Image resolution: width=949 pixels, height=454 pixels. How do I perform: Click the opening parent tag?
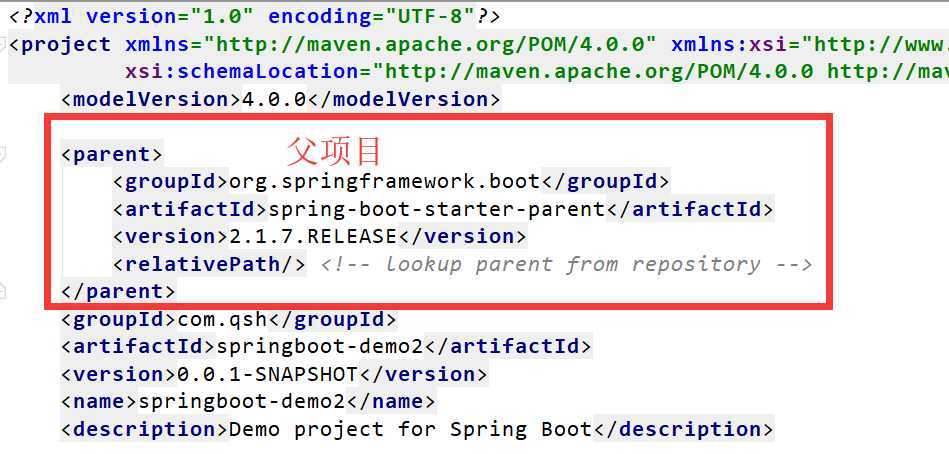point(112,154)
